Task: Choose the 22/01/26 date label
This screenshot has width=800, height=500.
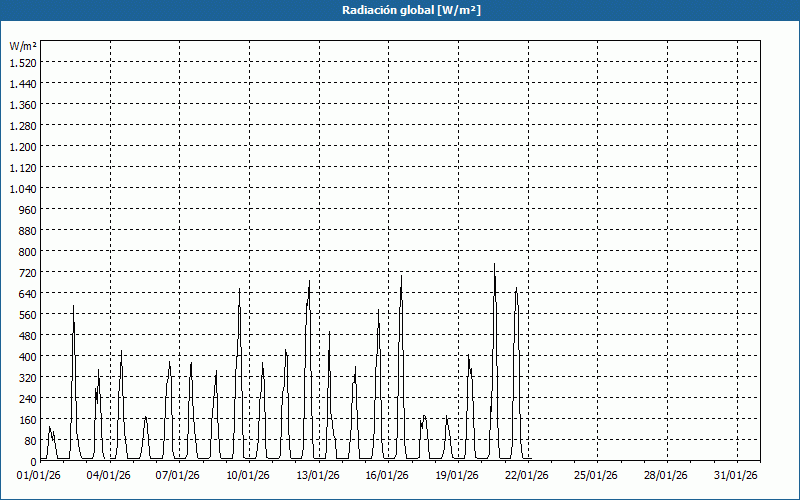Action: pos(528,475)
